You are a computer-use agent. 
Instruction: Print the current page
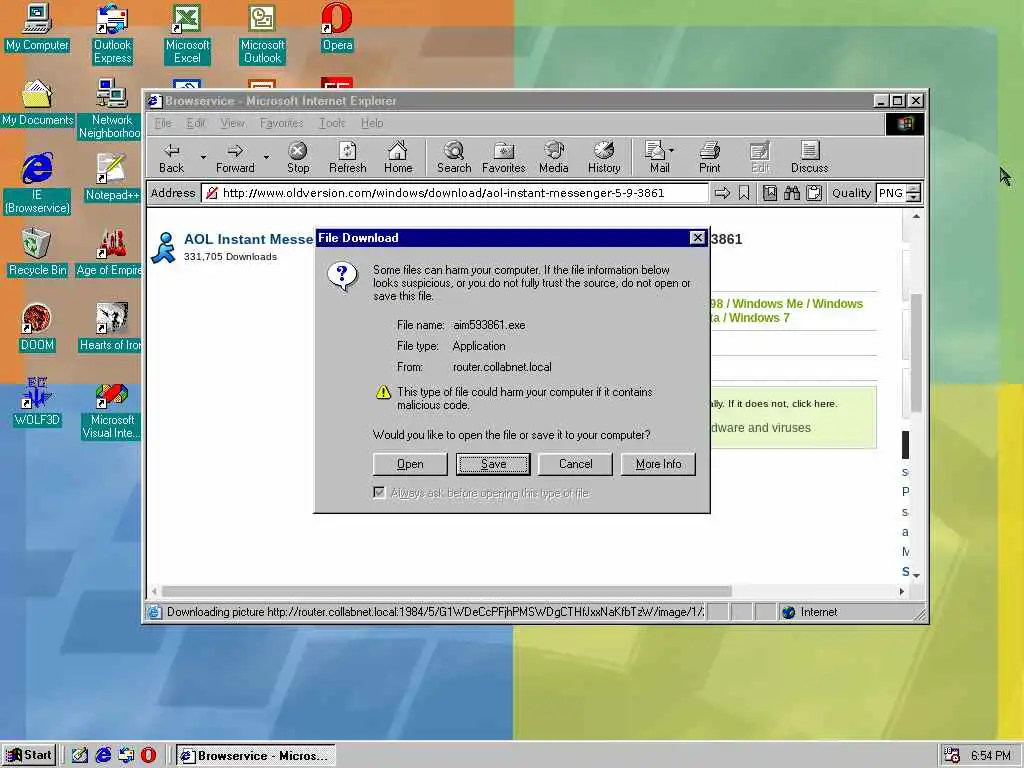pyautogui.click(x=709, y=157)
